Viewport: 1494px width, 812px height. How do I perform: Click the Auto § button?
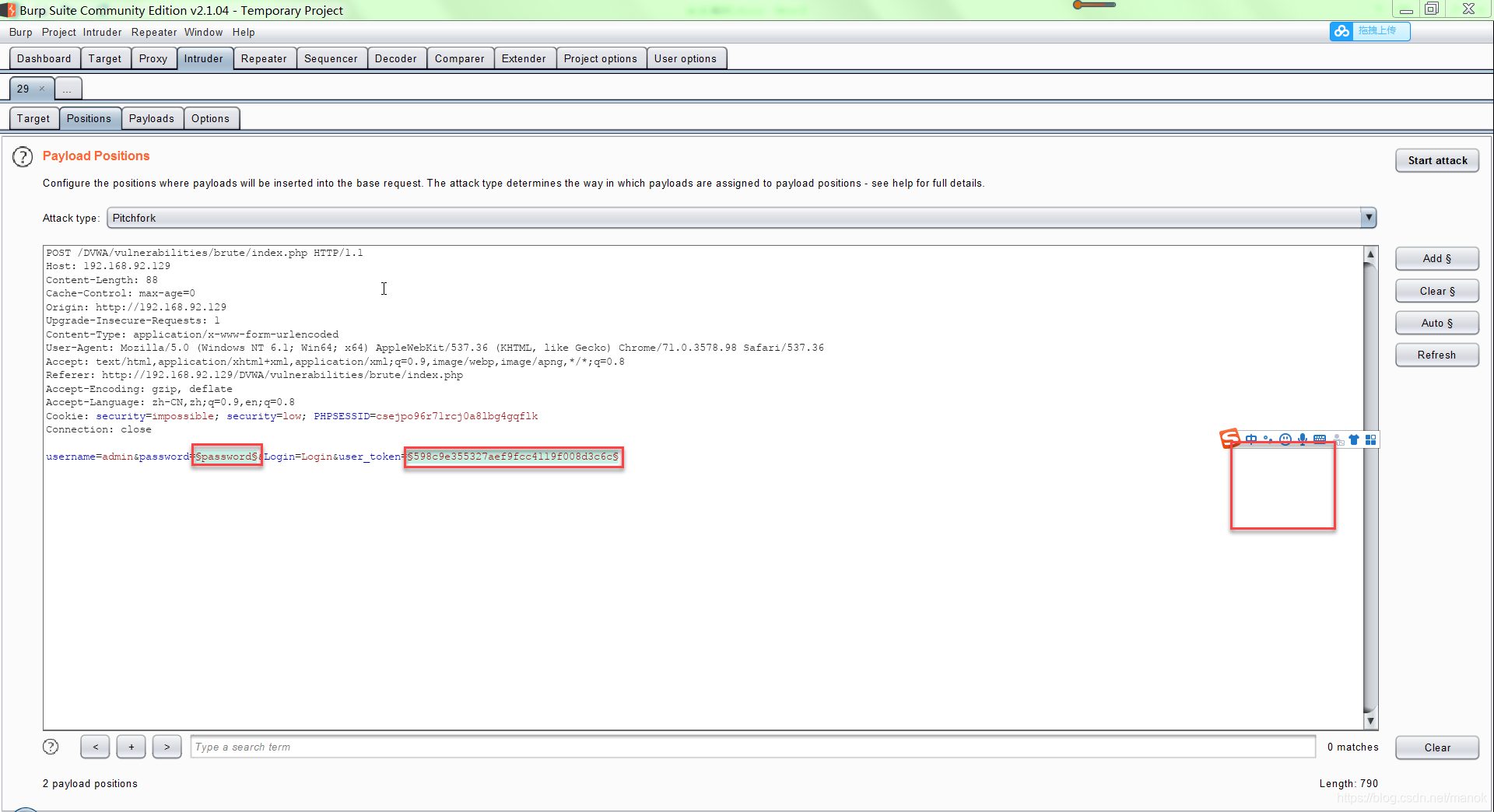1437,323
